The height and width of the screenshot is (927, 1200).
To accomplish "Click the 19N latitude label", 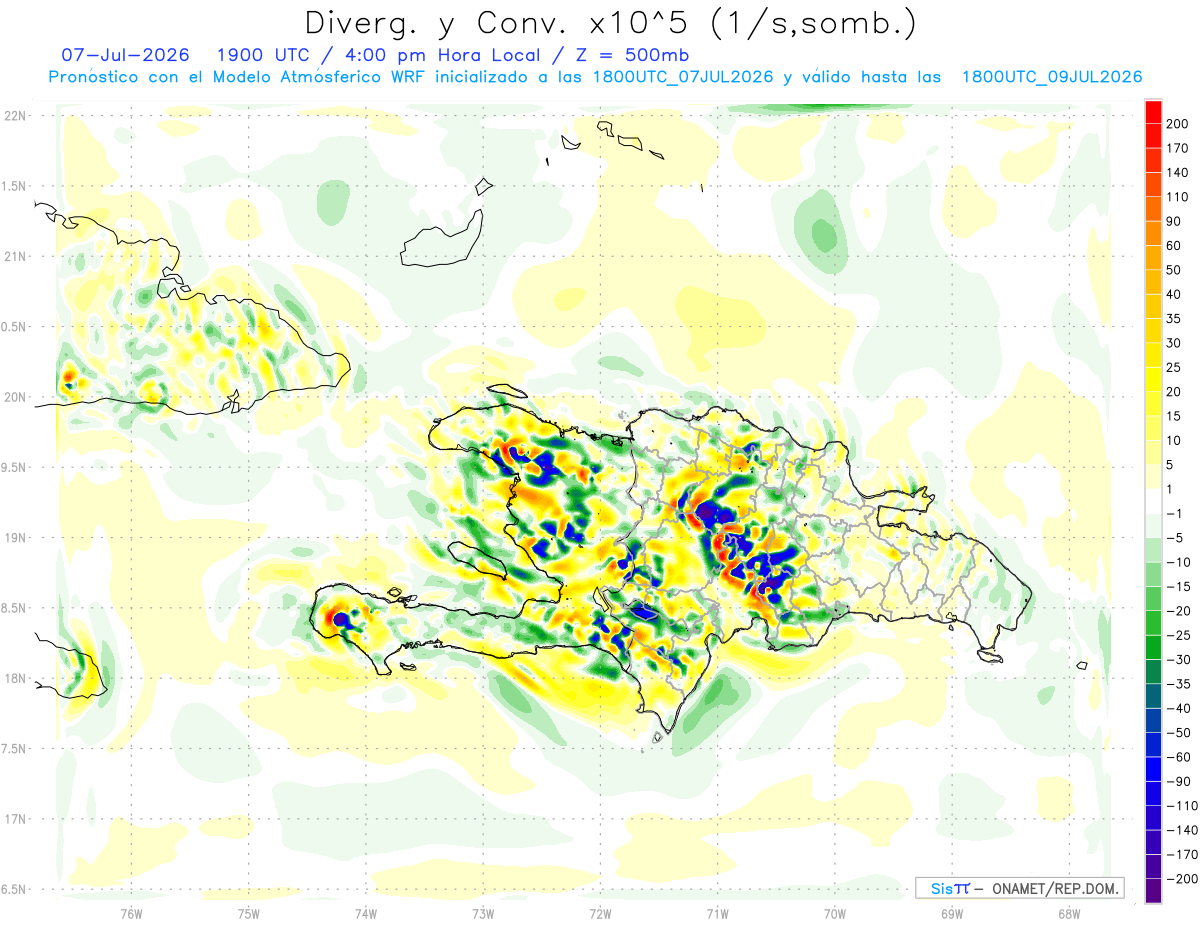I will [x=14, y=538].
